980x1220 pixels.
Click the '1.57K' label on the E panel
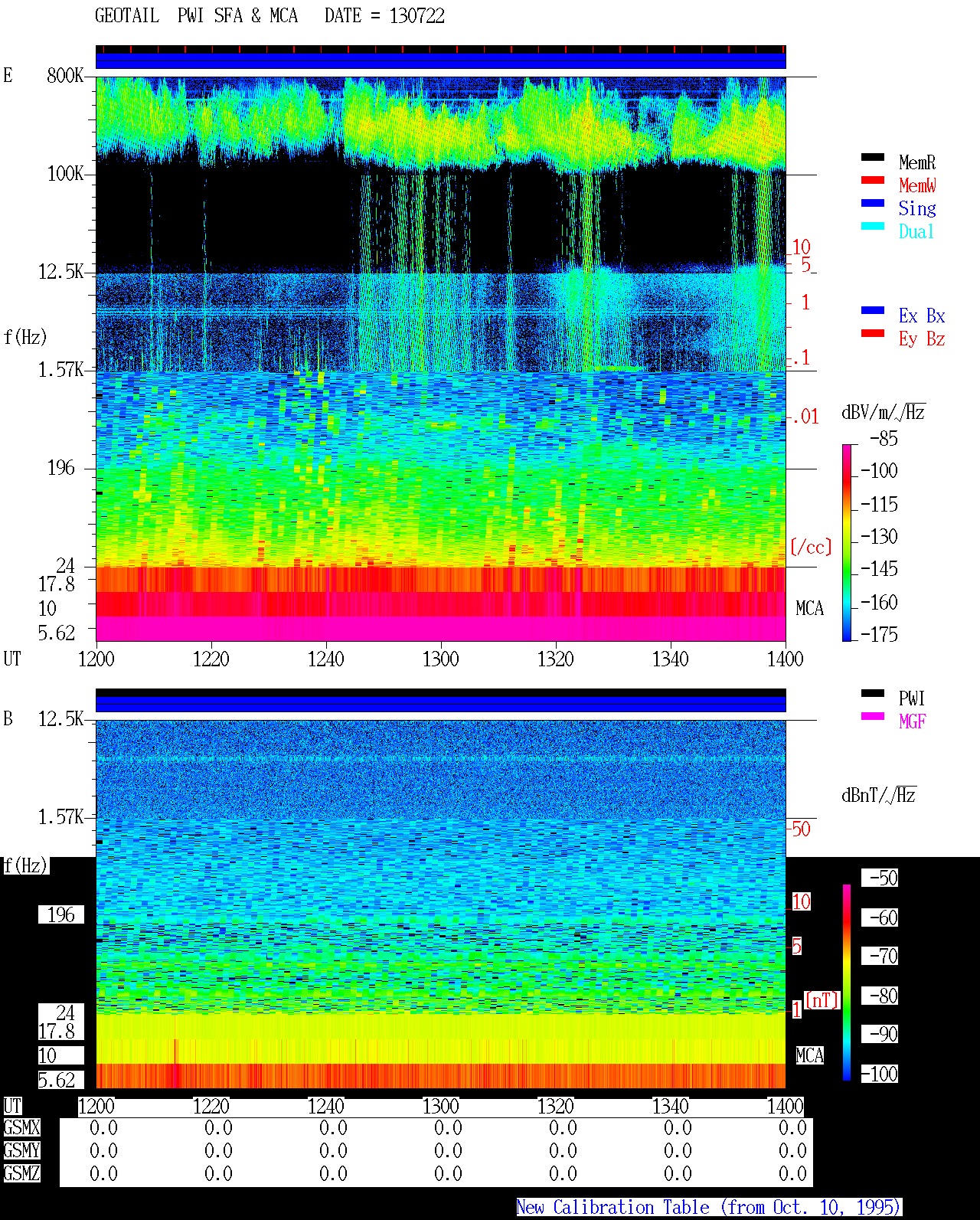[x=60, y=370]
